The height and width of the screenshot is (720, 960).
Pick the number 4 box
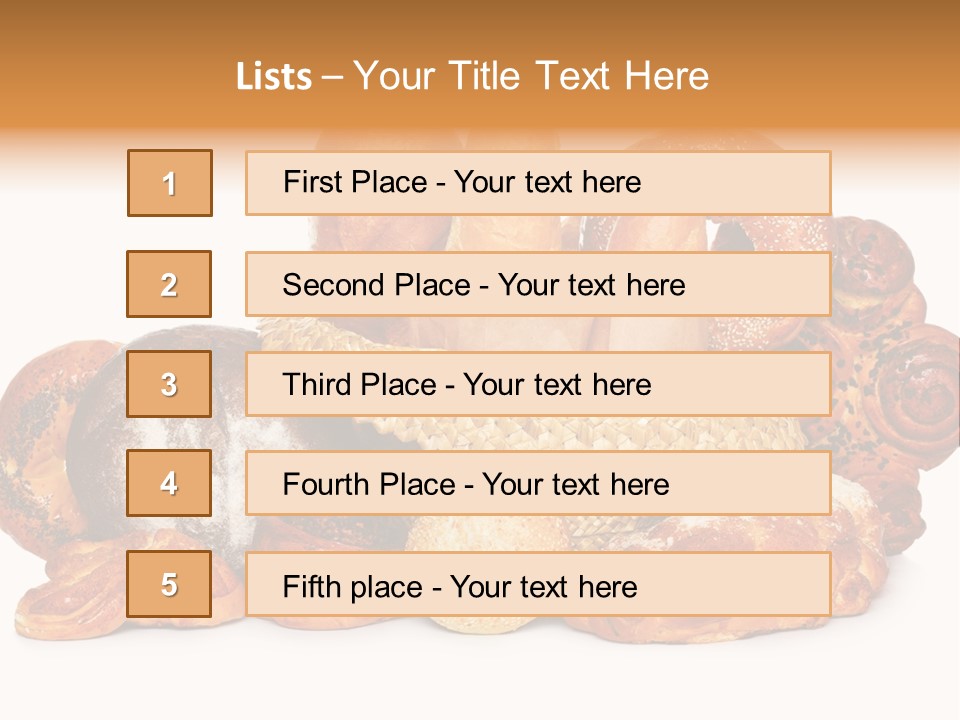[x=169, y=484]
